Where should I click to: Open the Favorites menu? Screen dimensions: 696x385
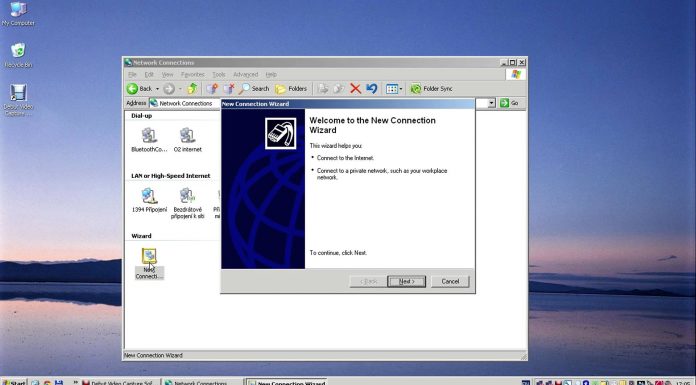pos(193,75)
